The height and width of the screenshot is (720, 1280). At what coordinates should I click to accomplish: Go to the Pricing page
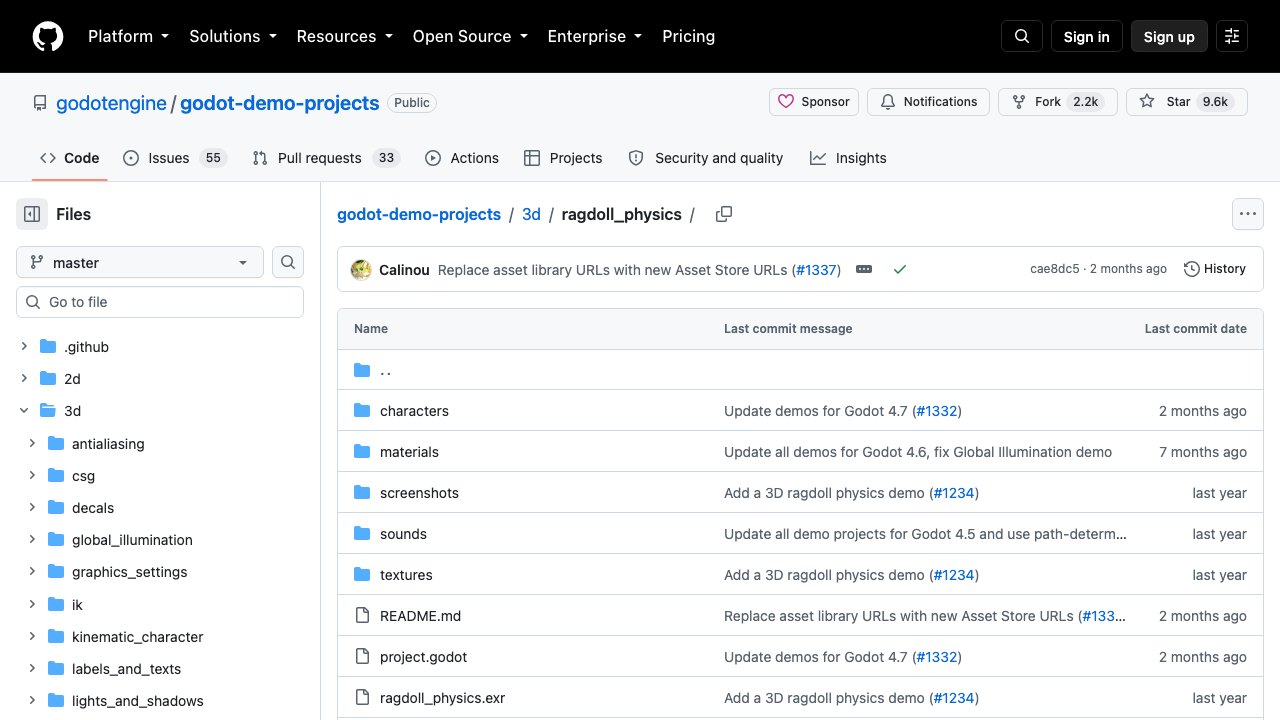coord(688,36)
